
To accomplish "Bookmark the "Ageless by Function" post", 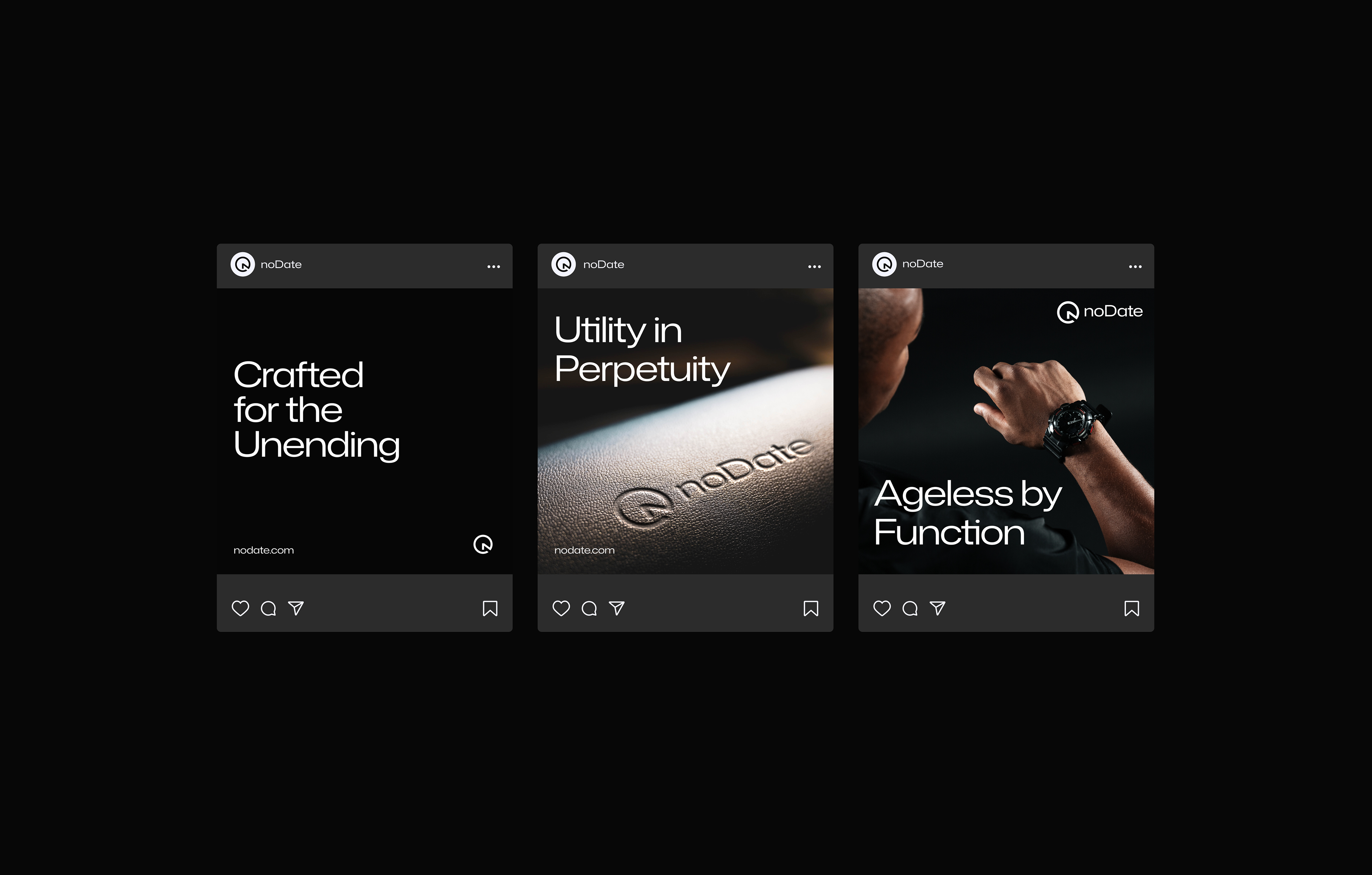I will (1132, 608).
